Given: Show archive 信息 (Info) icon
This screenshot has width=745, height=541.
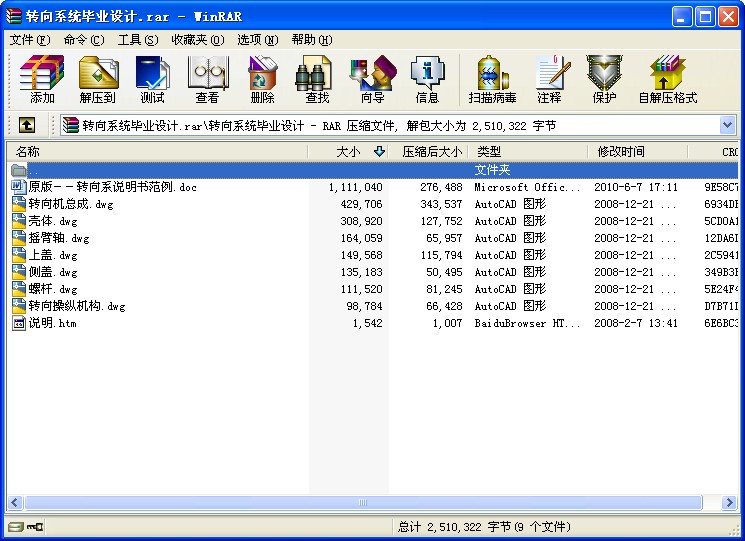Looking at the screenshot, I should [427, 79].
